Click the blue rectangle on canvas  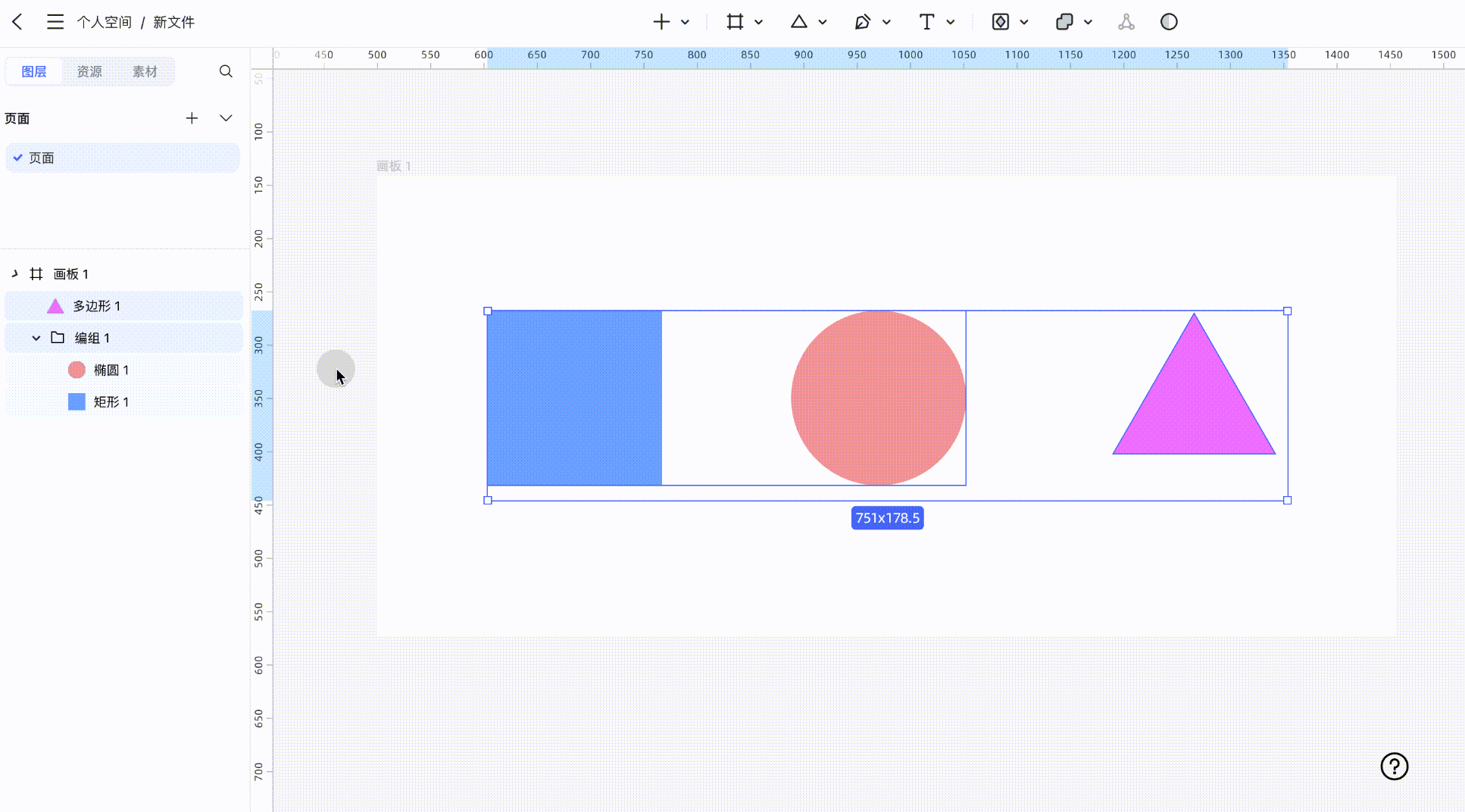575,398
